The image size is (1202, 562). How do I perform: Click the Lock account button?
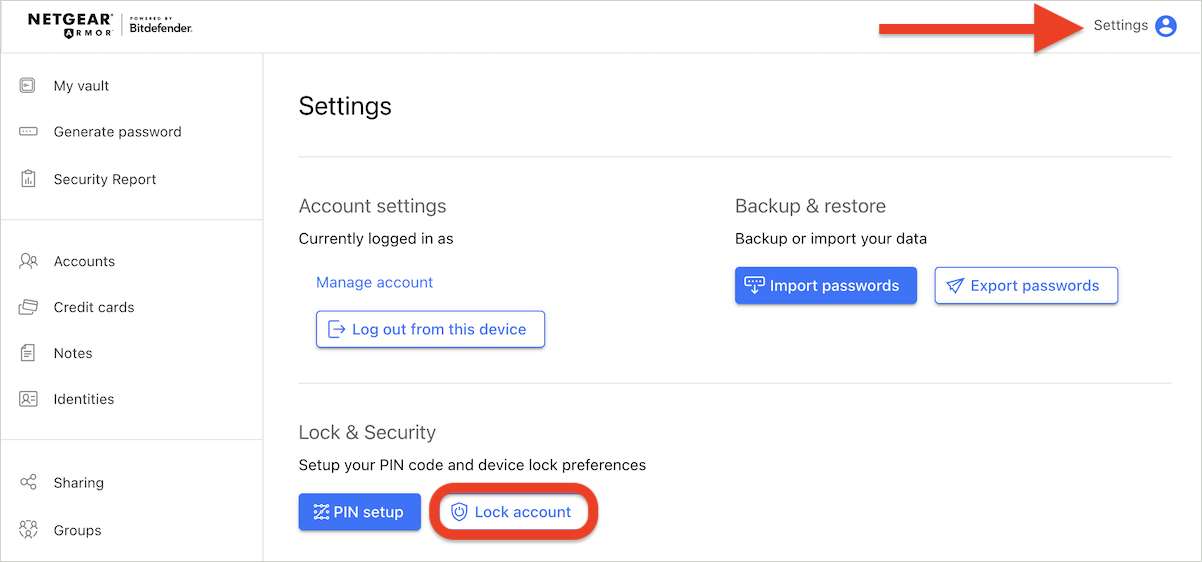click(513, 512)
